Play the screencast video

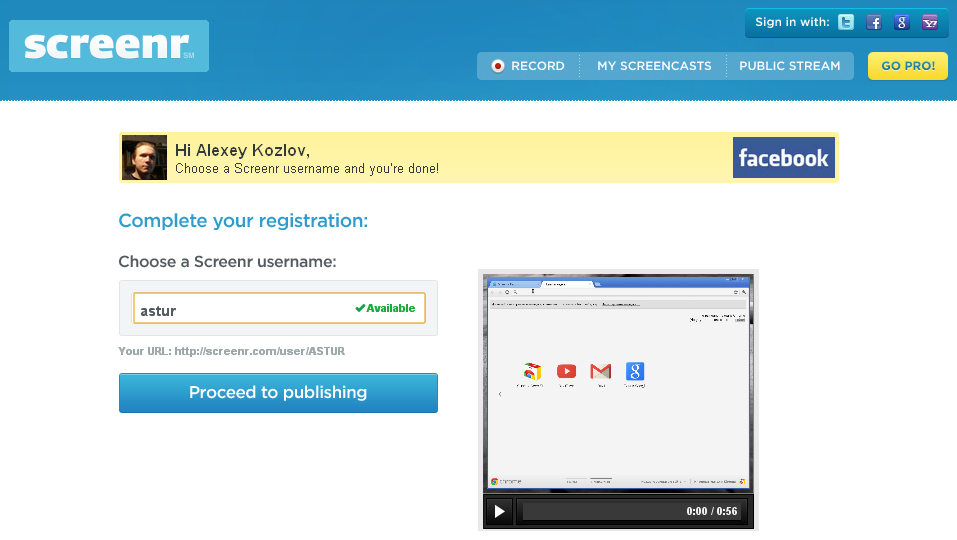499,511
